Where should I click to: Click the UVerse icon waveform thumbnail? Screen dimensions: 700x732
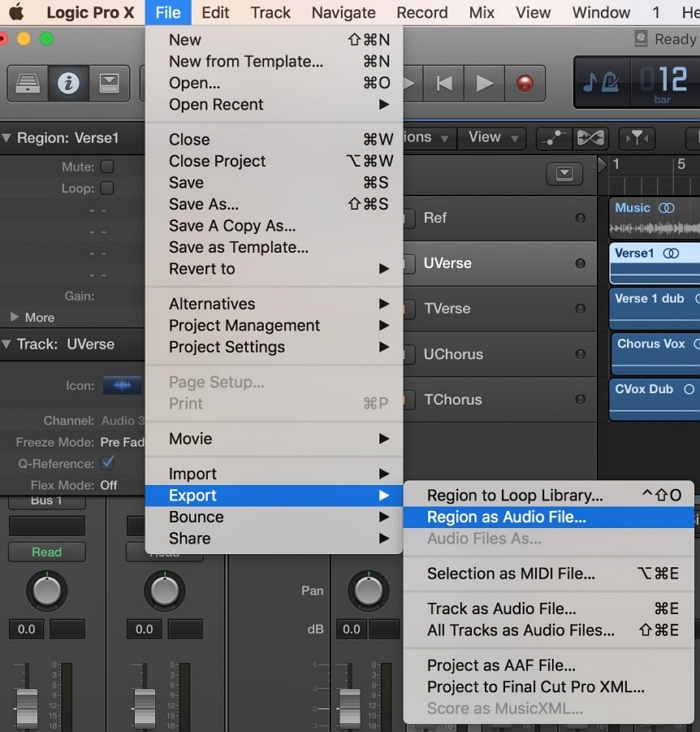pyautogui.click(x=122, y=385)
